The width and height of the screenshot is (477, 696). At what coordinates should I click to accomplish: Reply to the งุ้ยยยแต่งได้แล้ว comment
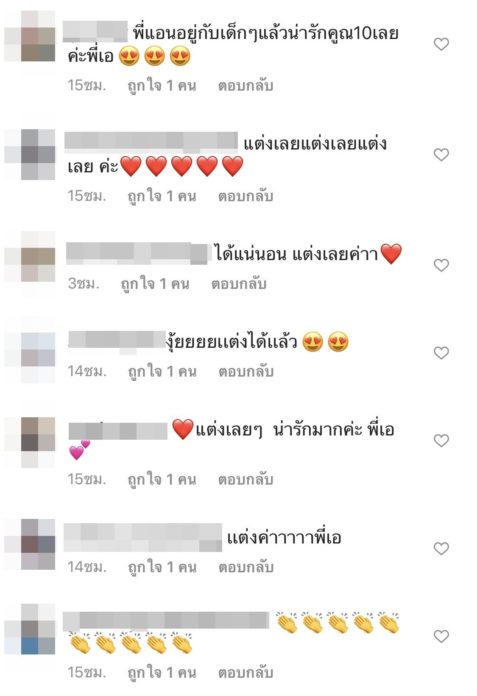(245, 372)
